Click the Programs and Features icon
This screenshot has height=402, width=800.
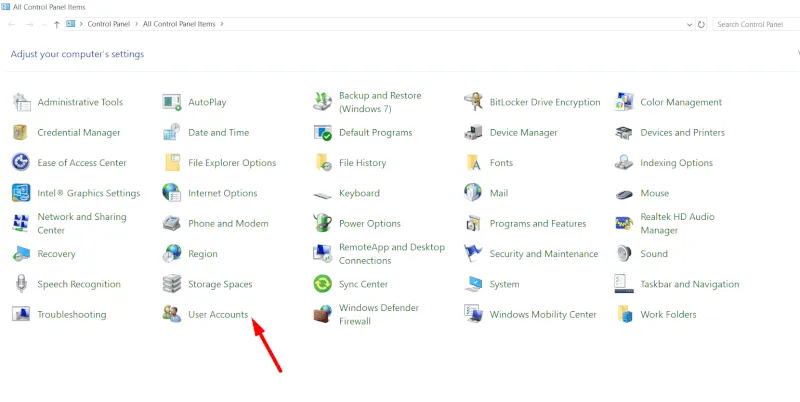473,223
